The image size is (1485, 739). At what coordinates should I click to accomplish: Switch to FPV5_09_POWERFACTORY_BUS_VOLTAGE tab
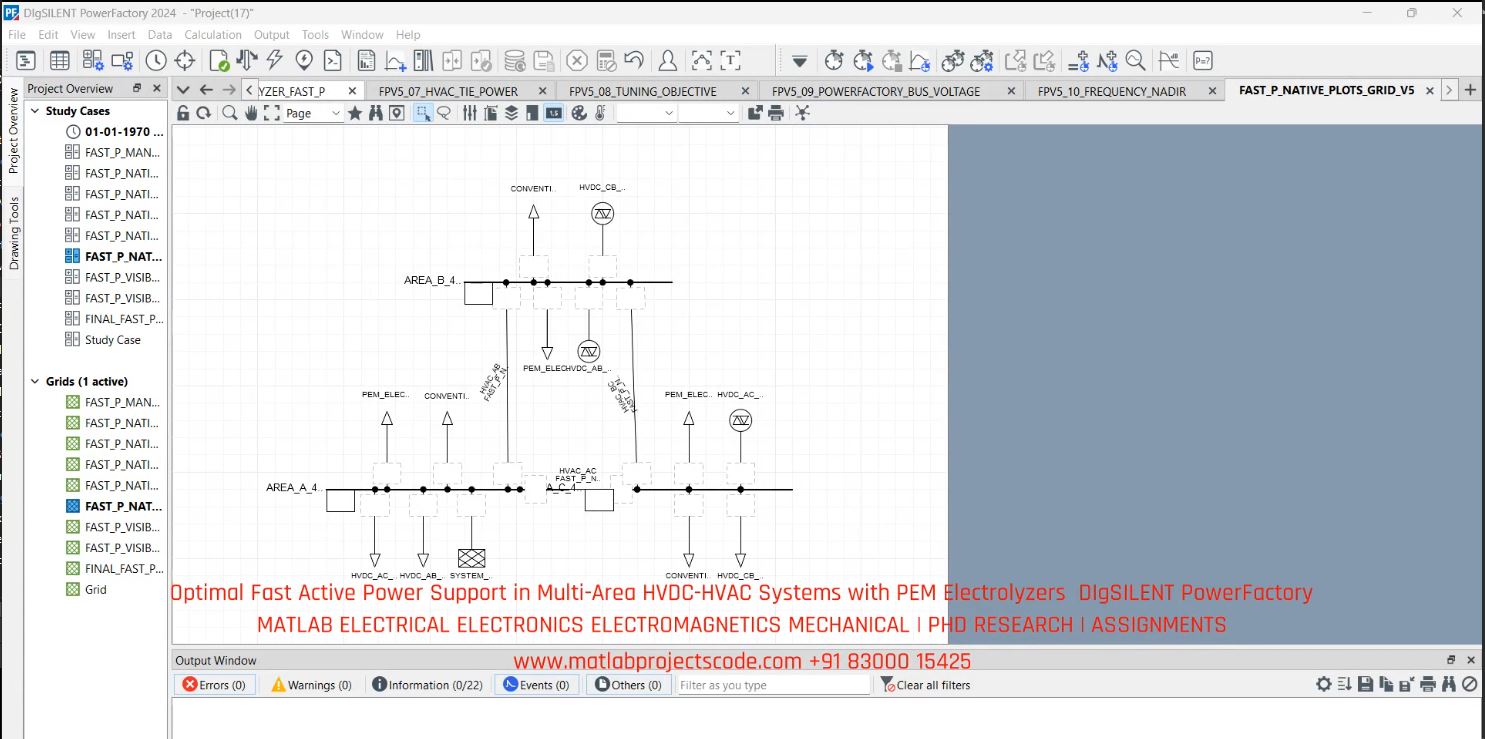click(876, 91)
